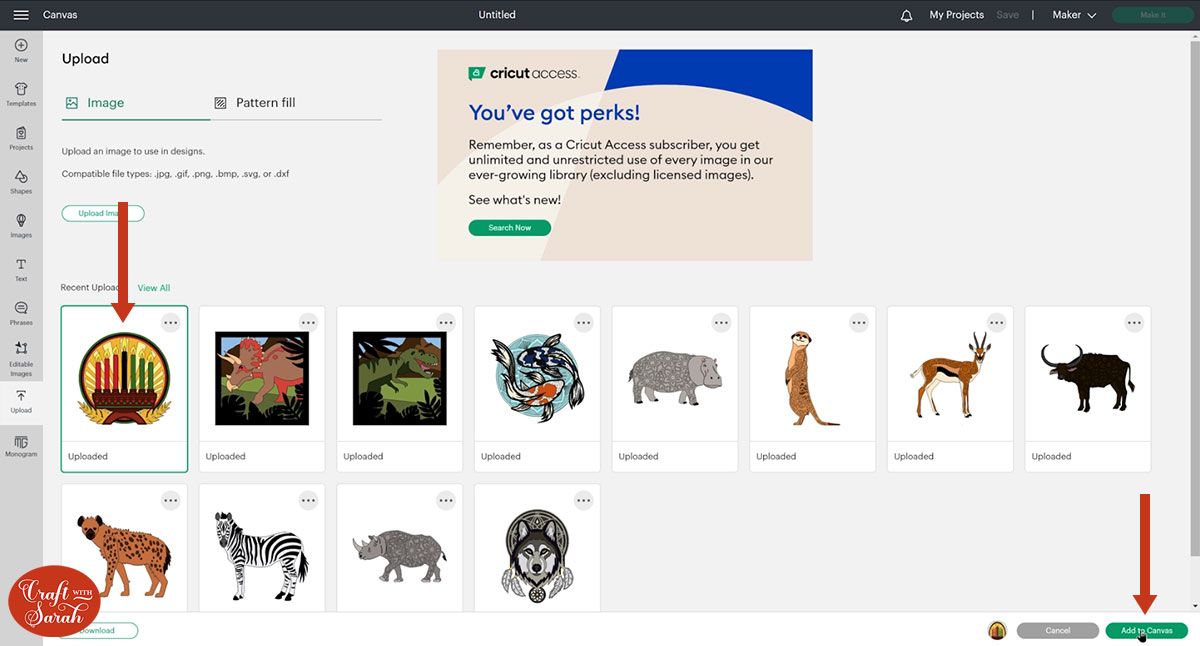The width and height of the screenshot is (1200, 646).
Task: Open My Projects in top bar
Action: pyautogui.click(x=956, y=15)
